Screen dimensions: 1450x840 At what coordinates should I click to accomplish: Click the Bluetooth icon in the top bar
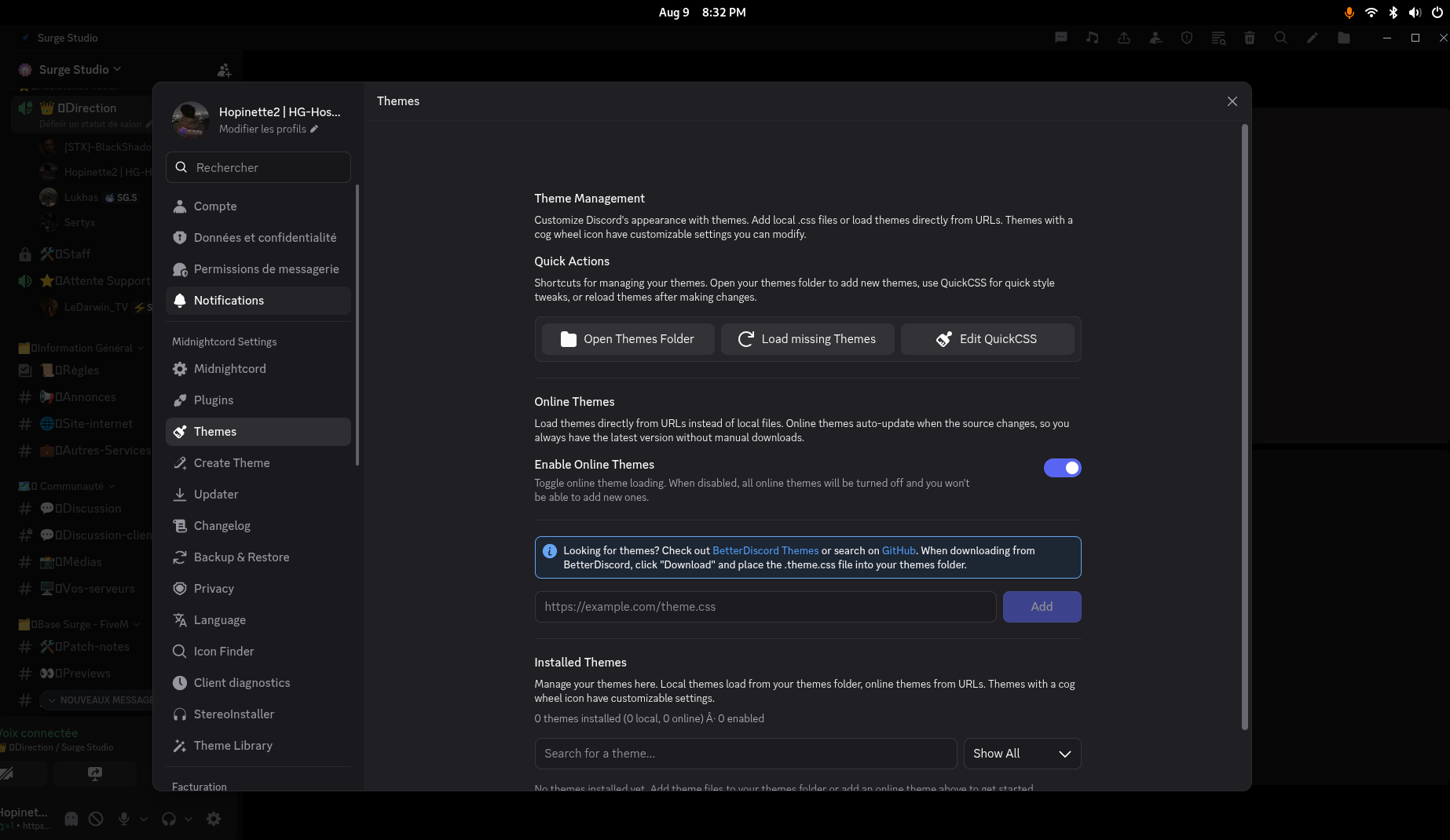1393,13
